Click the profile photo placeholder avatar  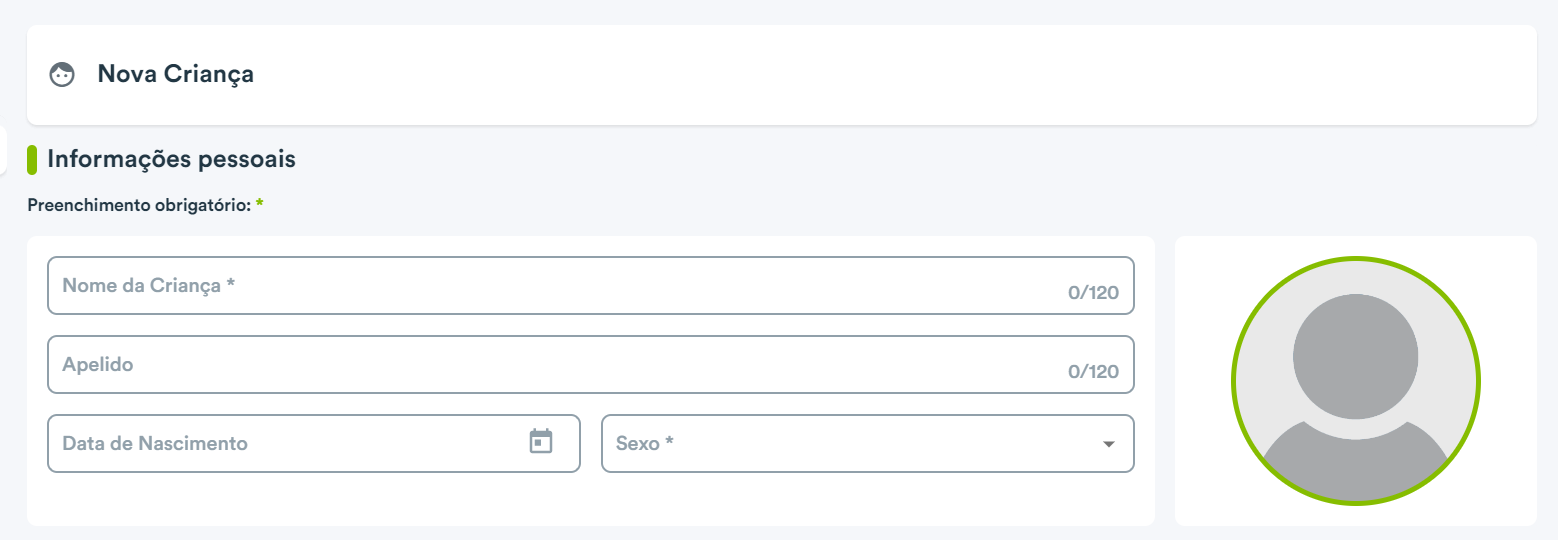pos(1355,381)
